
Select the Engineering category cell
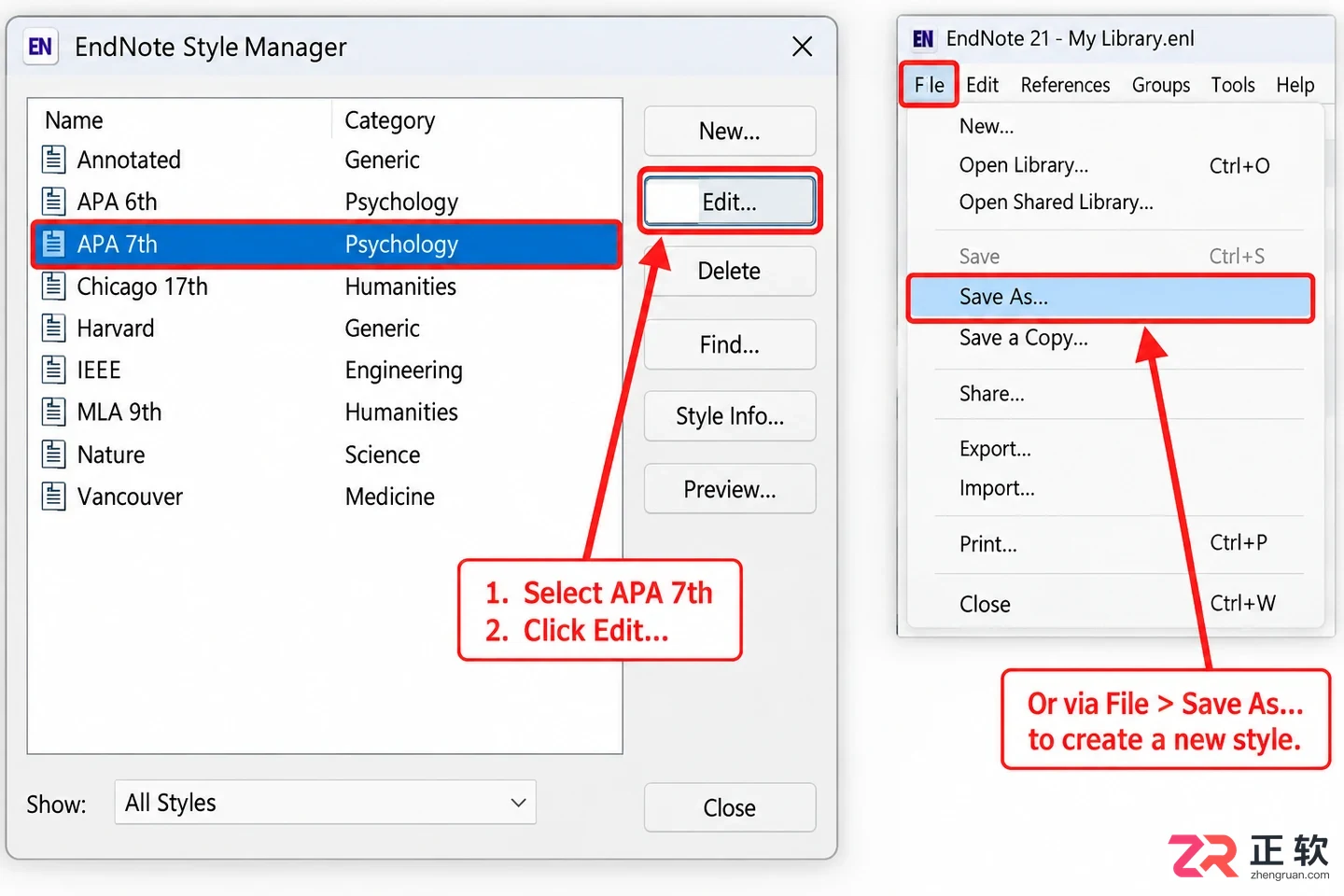pyautogui.click(x=403, y=371)
